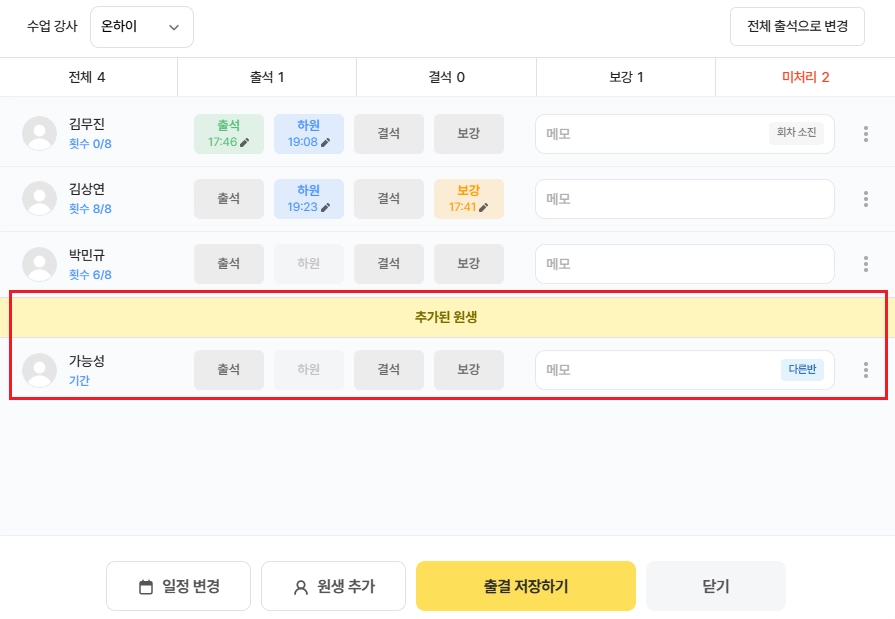Image resolution: width=895 pixels, height=619 pixels.
Task: Open 김상연's three-dot more options menu
Action: point(865,199)
